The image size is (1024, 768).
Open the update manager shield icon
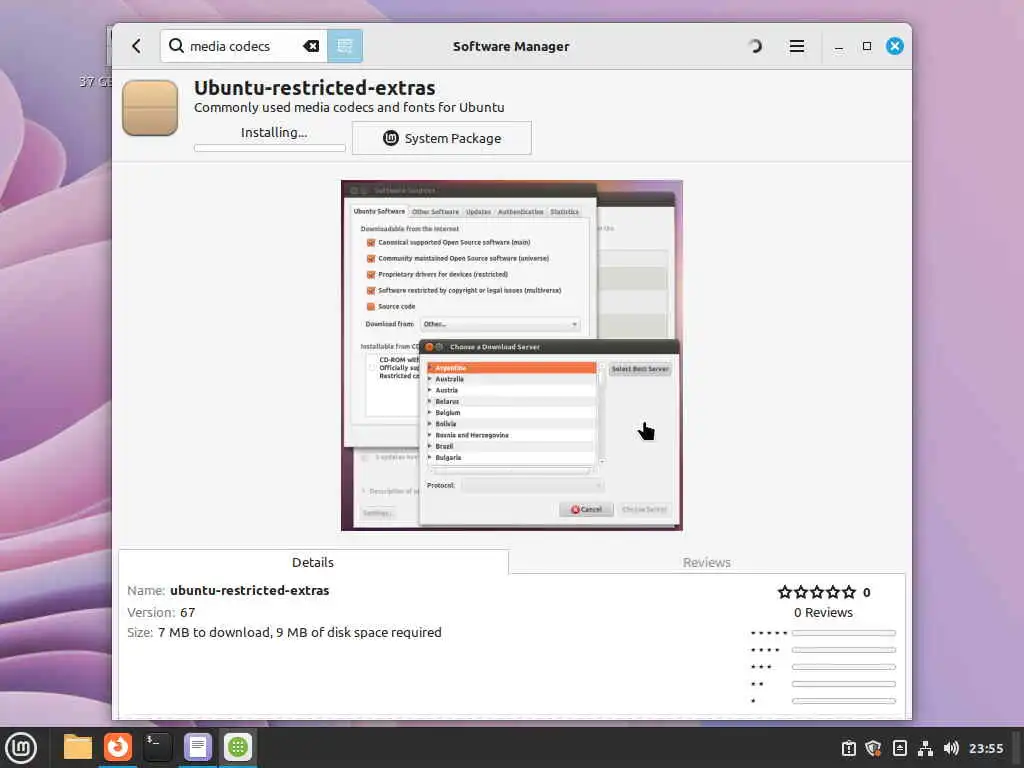(874, 748)
